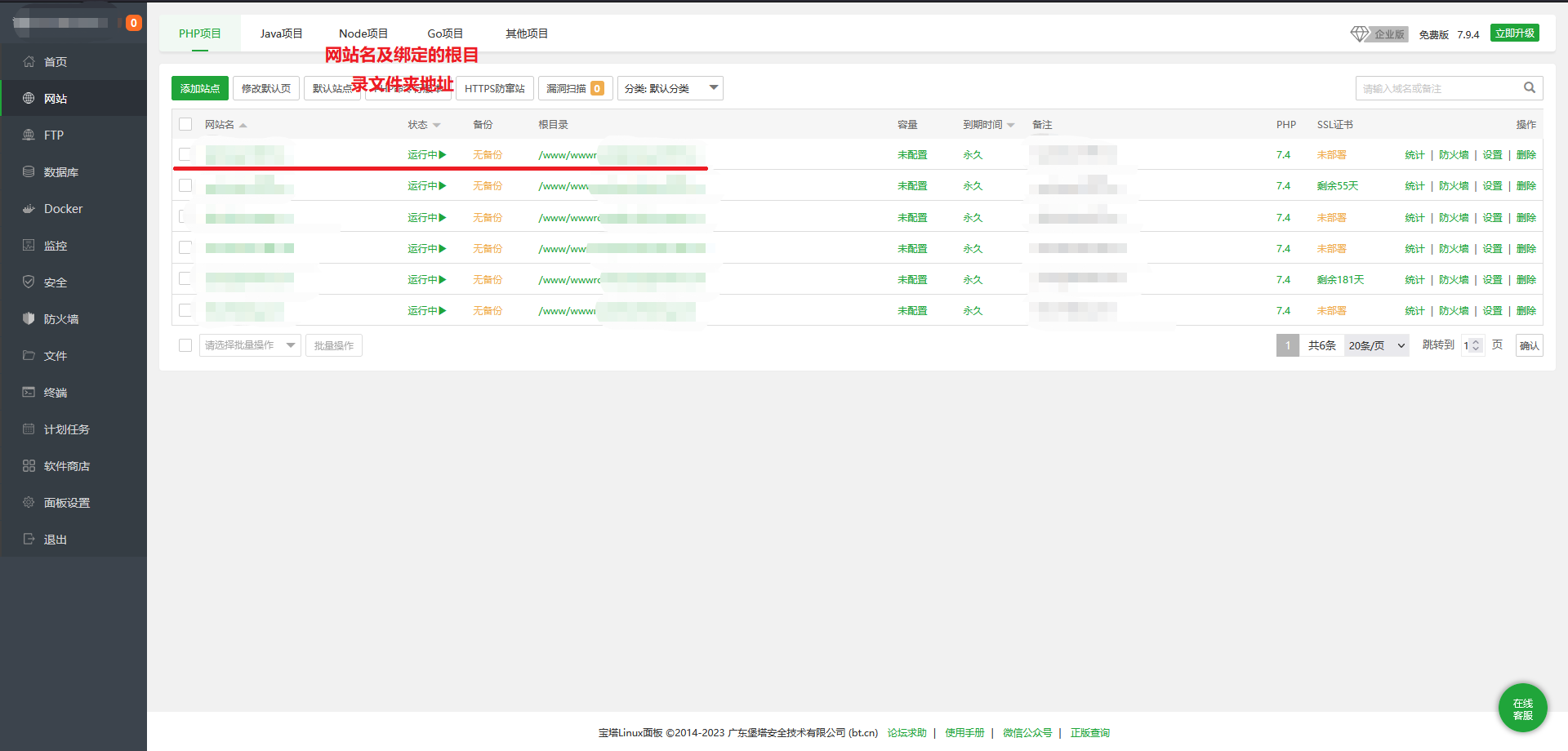The image size is (1568, 751).
Task: Open the 20条/页 page size selector
Action: click(1376, 345)
